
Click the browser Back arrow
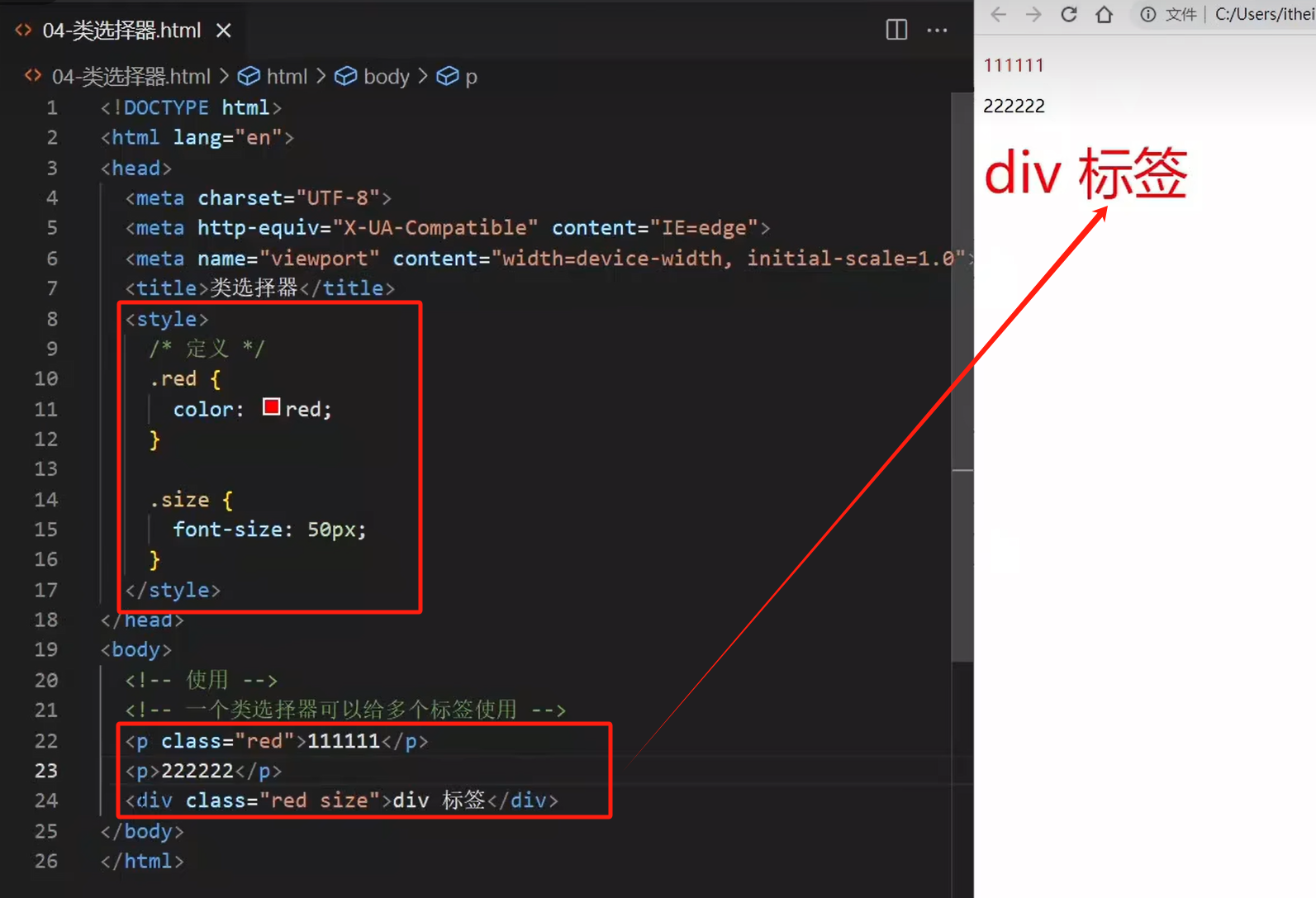(x=998, y=14)
